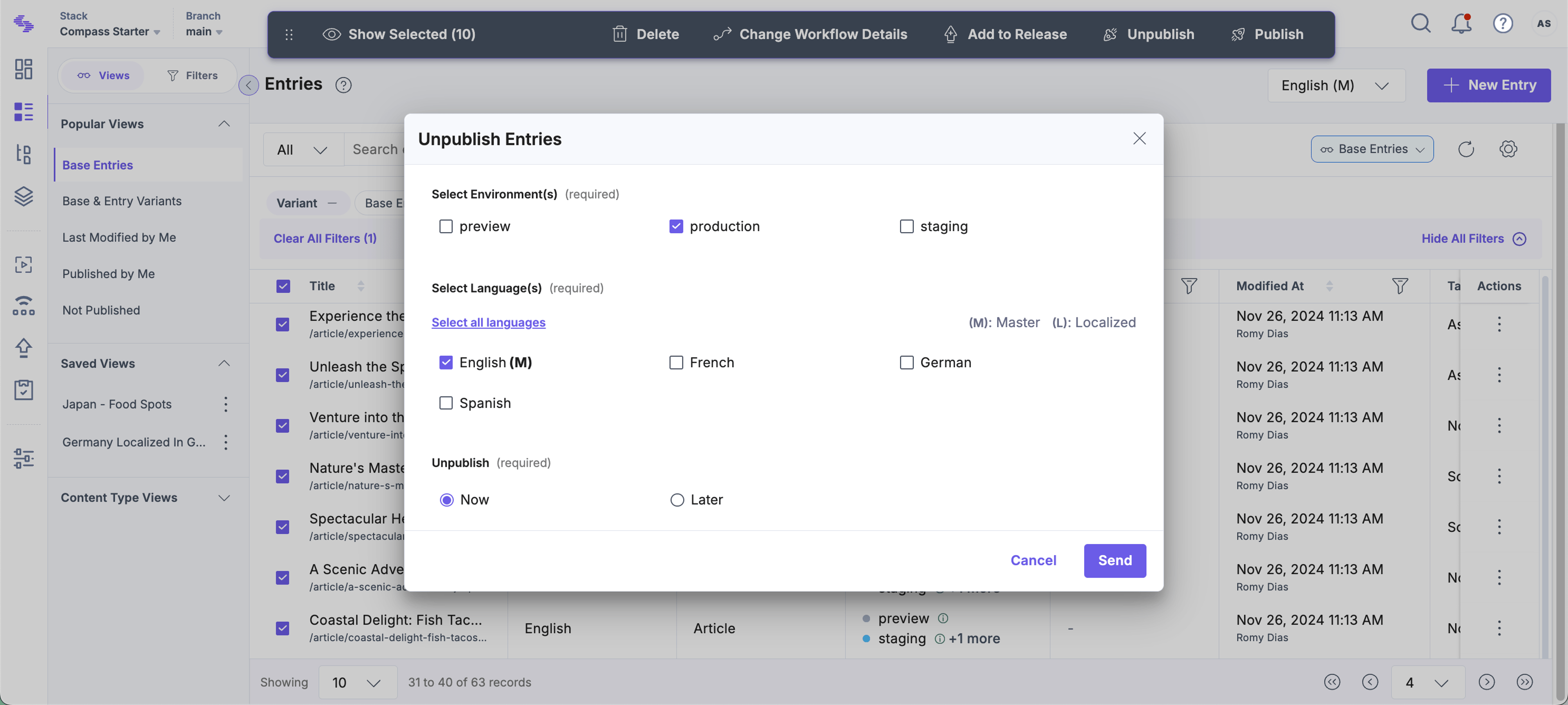Switch to the Filters tab

(192, 76)
